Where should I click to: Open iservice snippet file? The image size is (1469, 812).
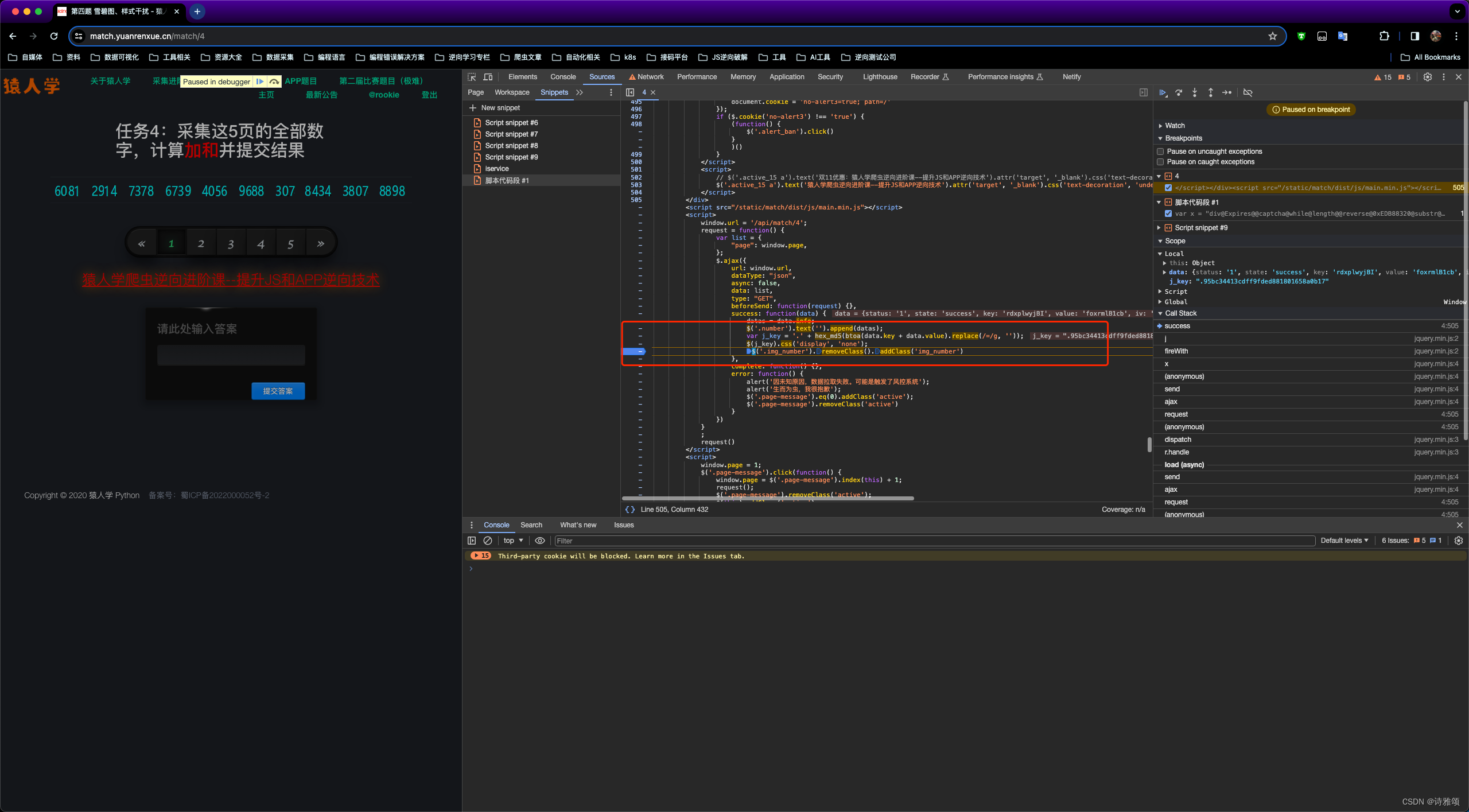[496, 169]
